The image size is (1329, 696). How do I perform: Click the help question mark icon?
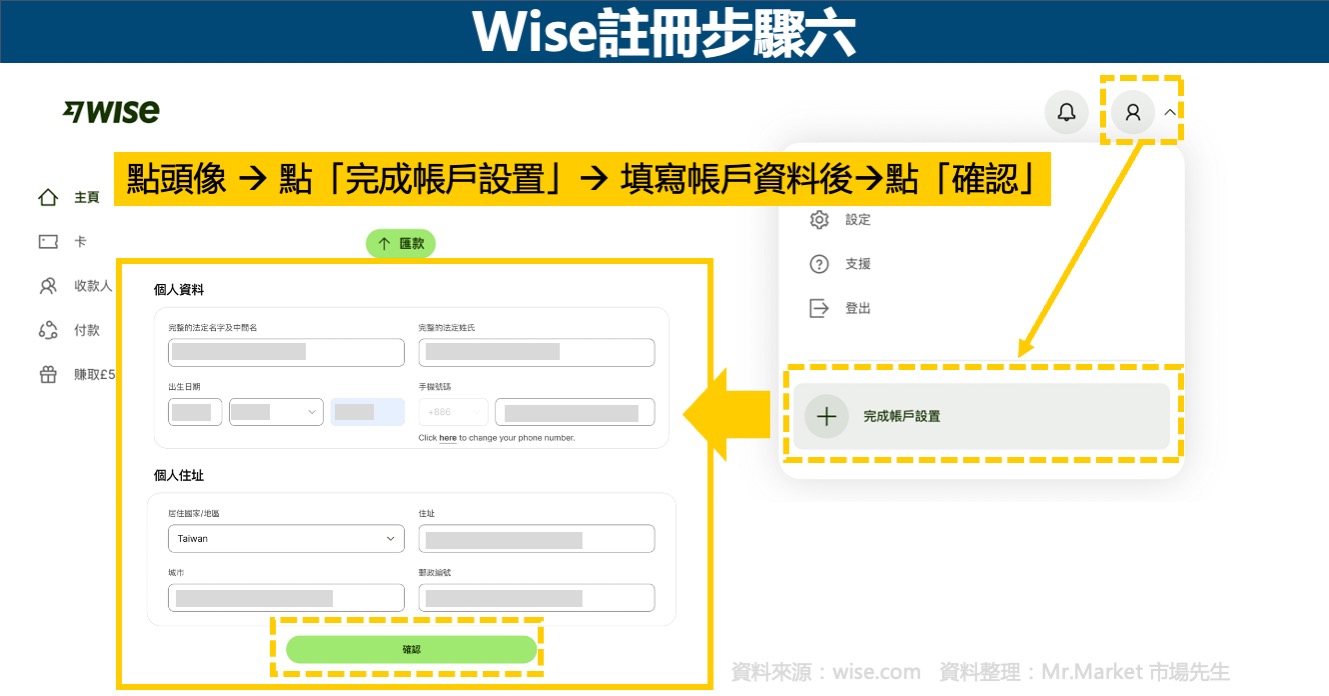(819, 264)
